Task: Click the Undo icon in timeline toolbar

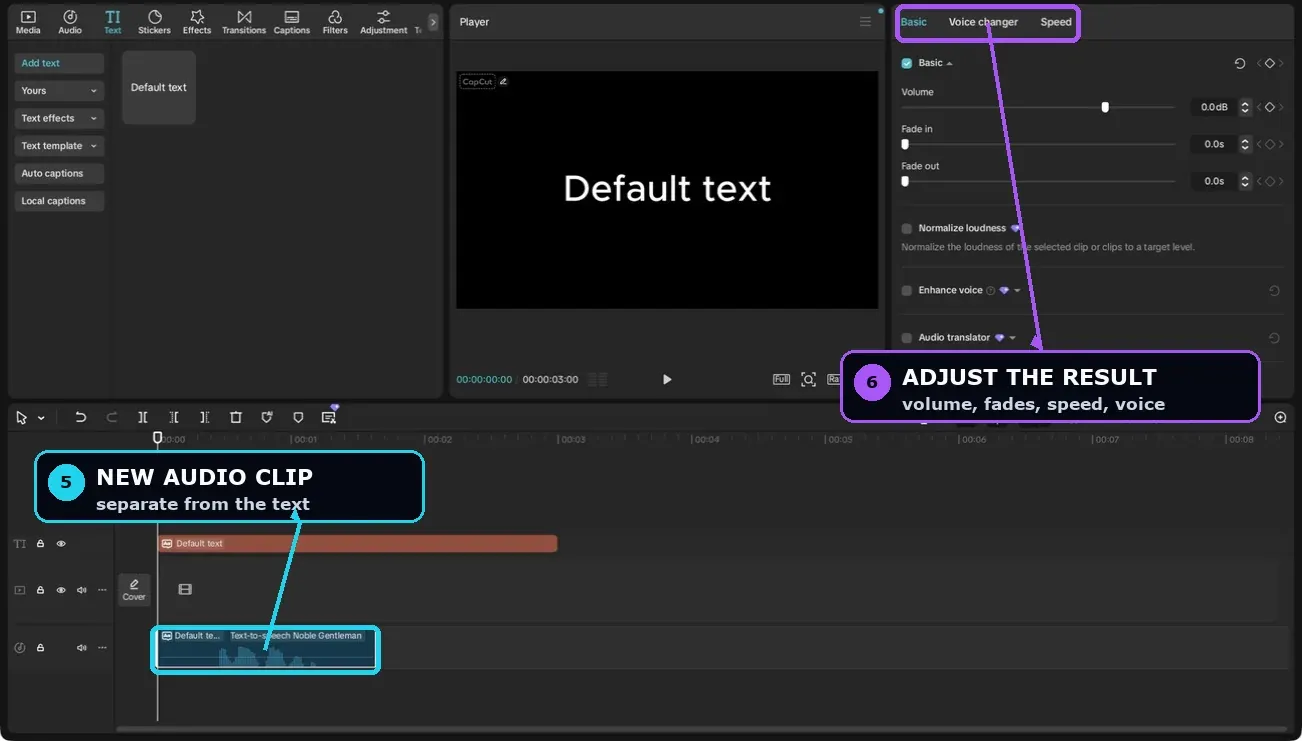Action: [81, 417]
